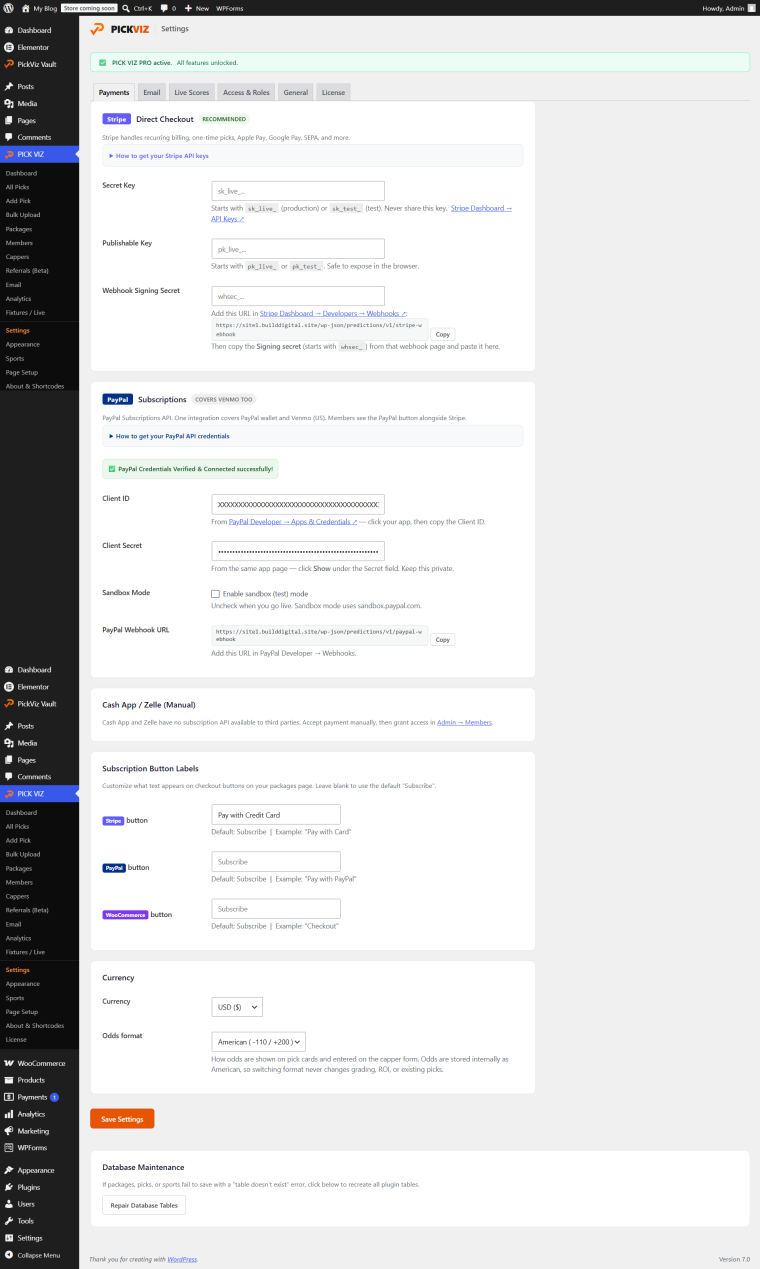760x1269 pixels.
Task: Click the Plugins plug icon
Action: [x=8, y=1187]
